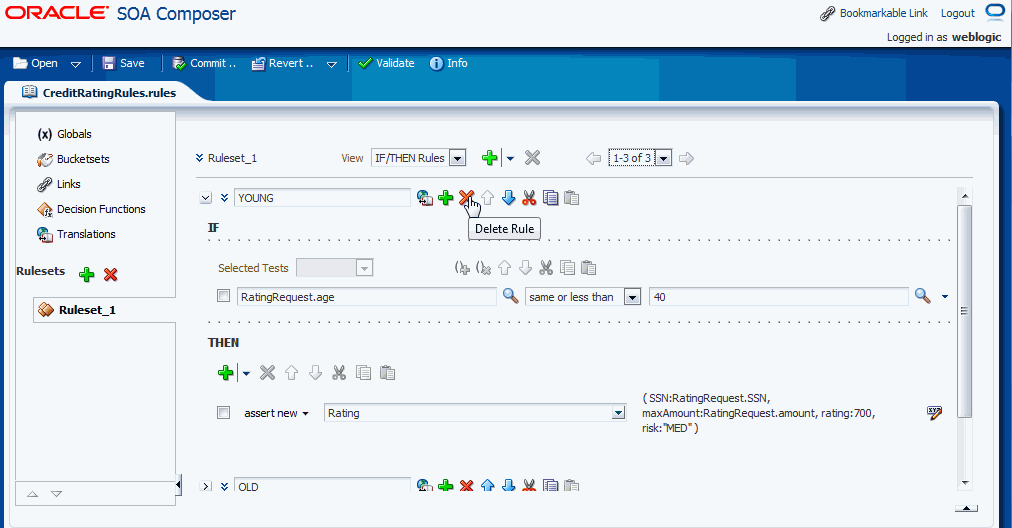Image resolution: width=1012 pixels, height=528 pixels.
Task: Add new rule with Ruleset_1 green plus
Action: pos(489,157)
